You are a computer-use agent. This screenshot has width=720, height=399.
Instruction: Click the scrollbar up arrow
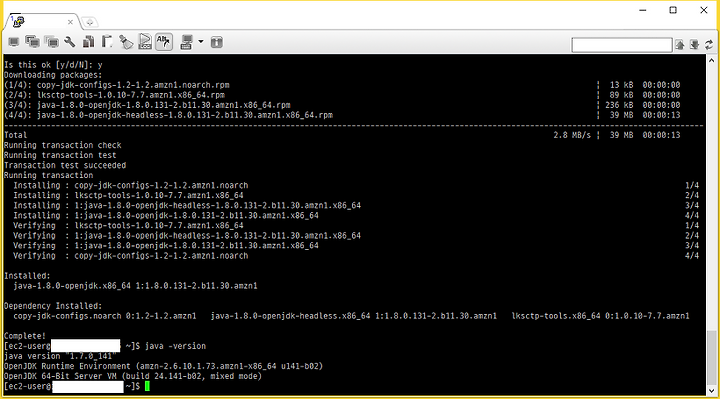[711, 60]
